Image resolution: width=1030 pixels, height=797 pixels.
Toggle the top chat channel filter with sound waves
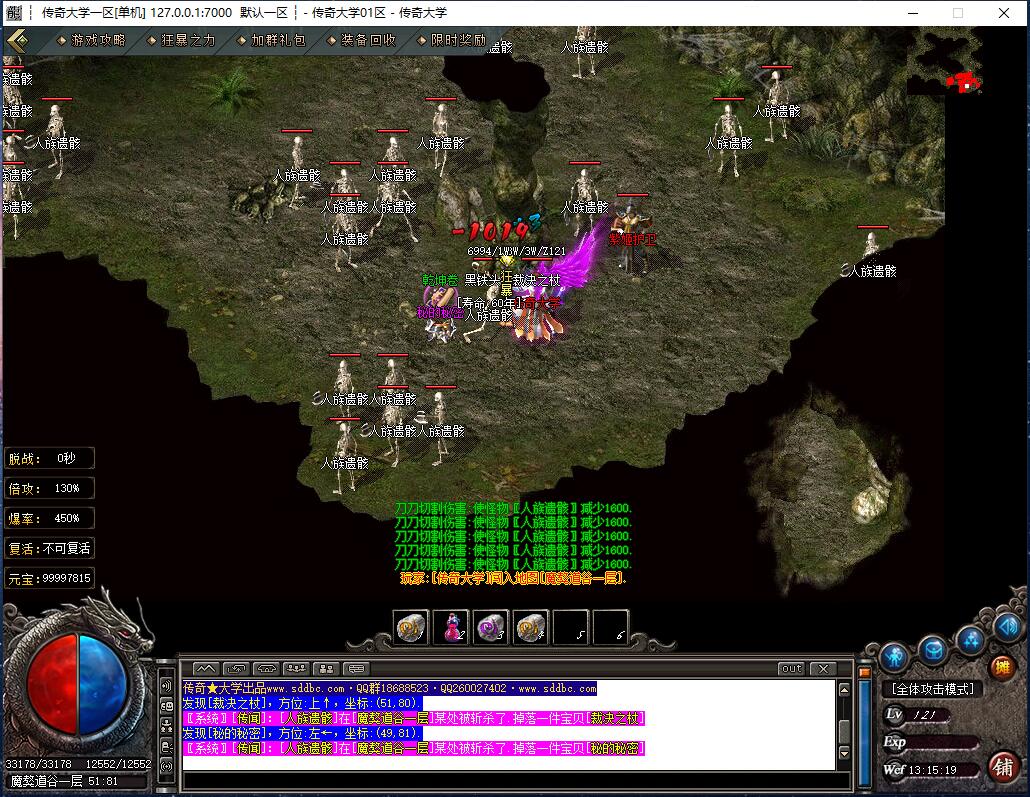pos(167,687)
